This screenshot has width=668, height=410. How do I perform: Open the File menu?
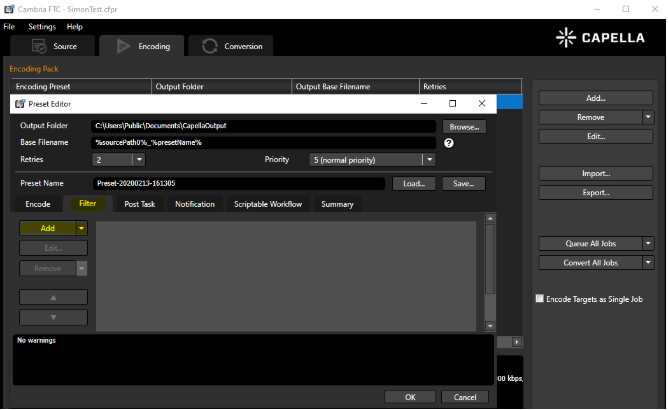point(9,27)
